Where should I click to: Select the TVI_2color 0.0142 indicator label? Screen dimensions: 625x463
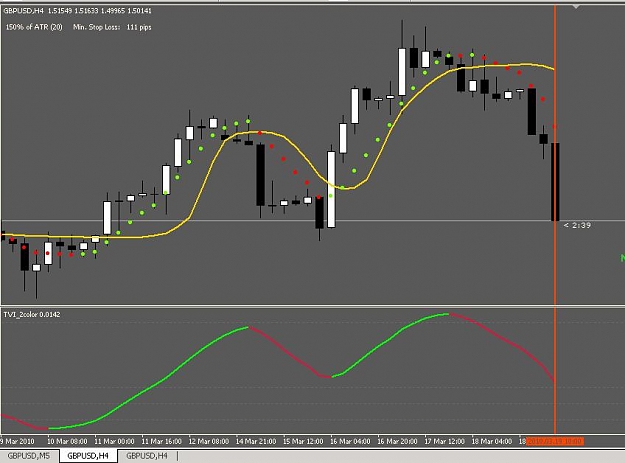click(x=32, y=314)
